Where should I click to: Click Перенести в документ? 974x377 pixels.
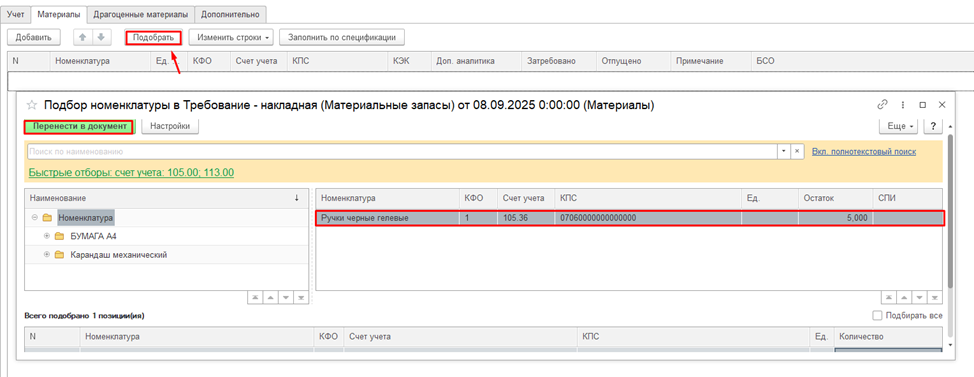pos(79,127)
